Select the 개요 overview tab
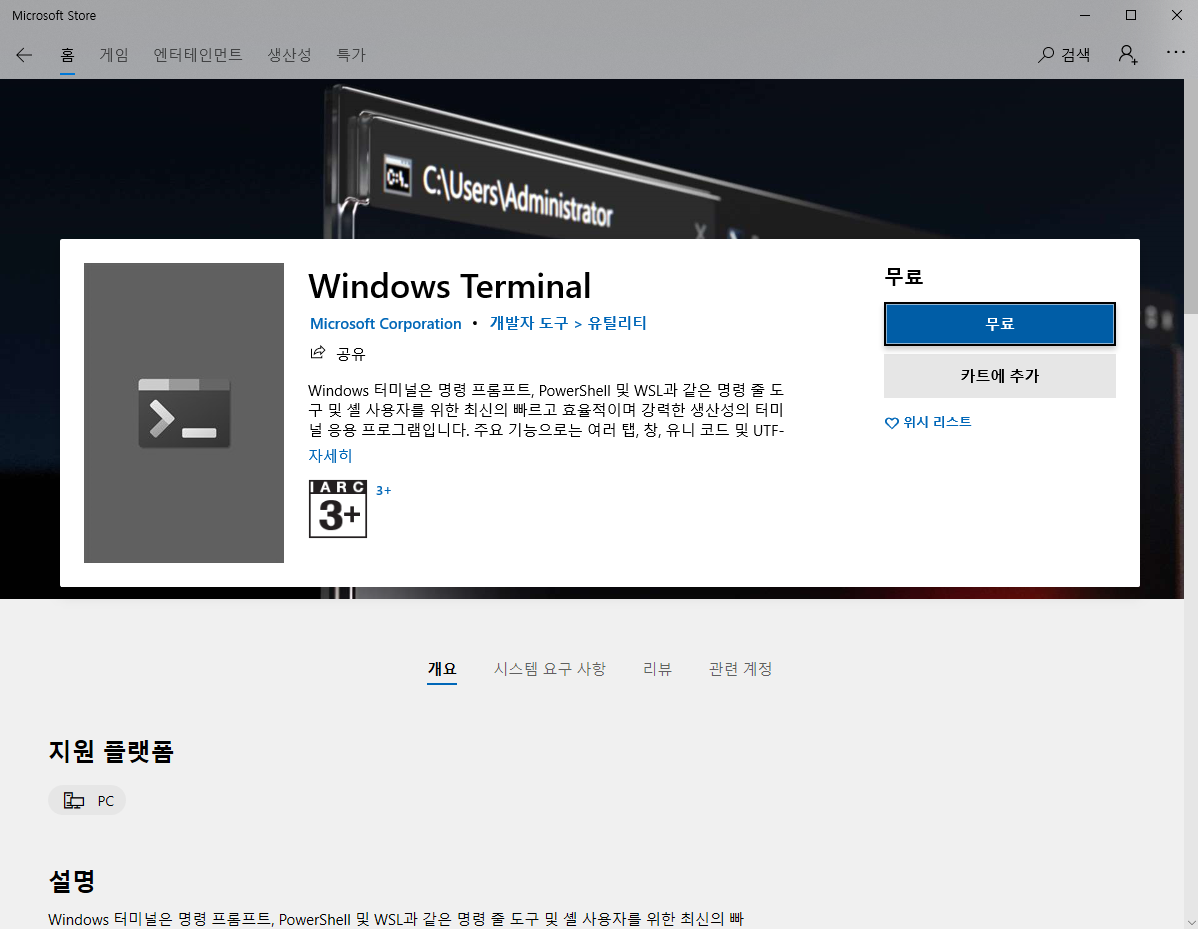This screenshot has width=1198, height=929. [x=442, y=669]
